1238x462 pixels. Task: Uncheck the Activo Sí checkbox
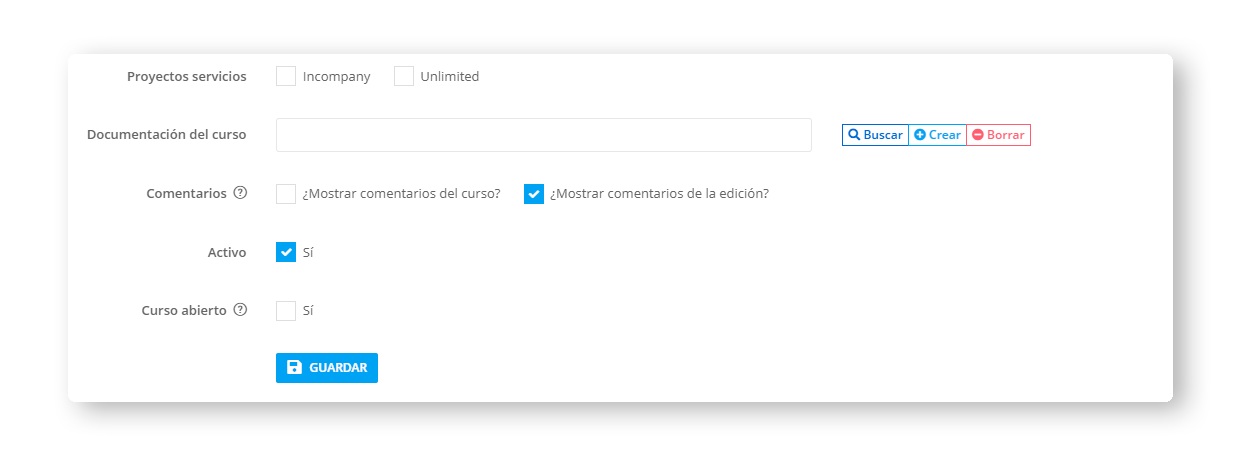(x=286, y=252)
